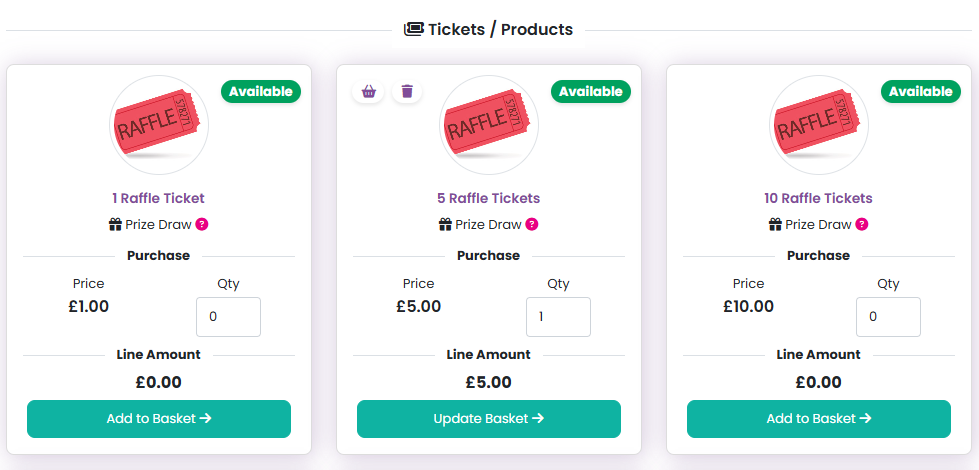Click the raffle ticket image for 1 Raffle Ticket
Image resolution: width=979 pixels, height=470 pixels.
tap(159, 125)
